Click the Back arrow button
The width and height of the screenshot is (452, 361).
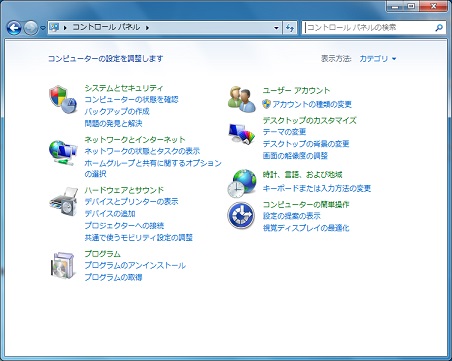[14, 28]
